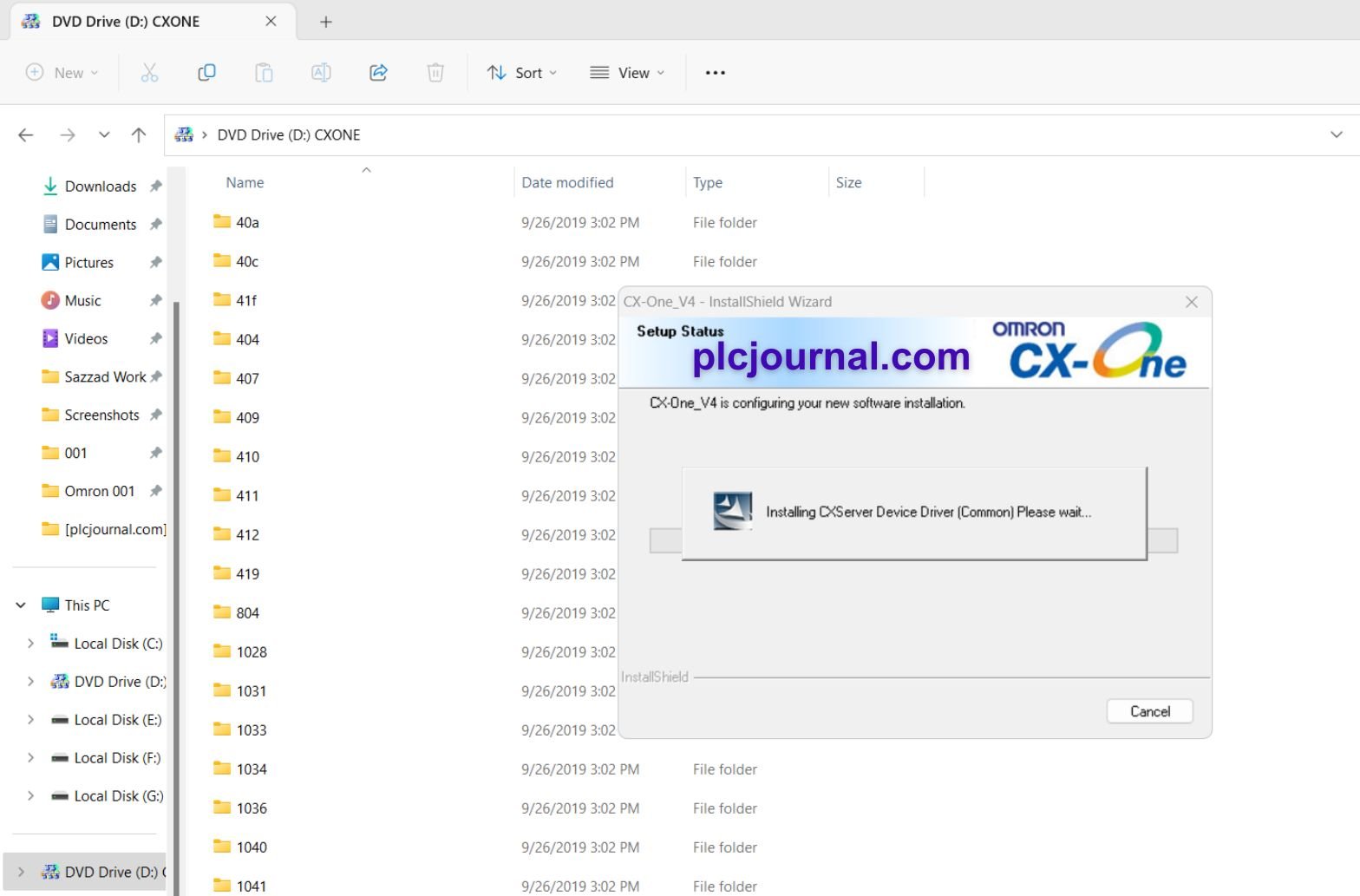Open [plcjournal.com] folder in sidebar
This screenshot has height=896, width=1360.
114,530
